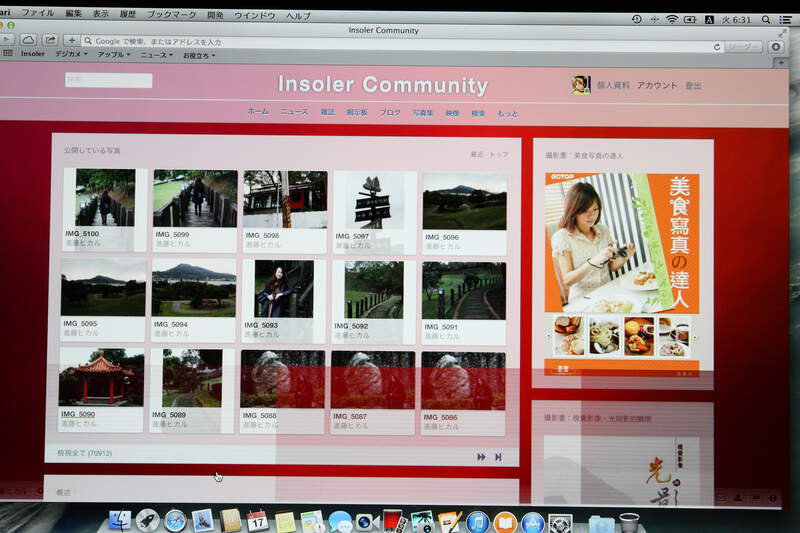This screenshot has height=533, width=800.
Task: Open Safari compass icon in Dock
Action: pos(175,520)
